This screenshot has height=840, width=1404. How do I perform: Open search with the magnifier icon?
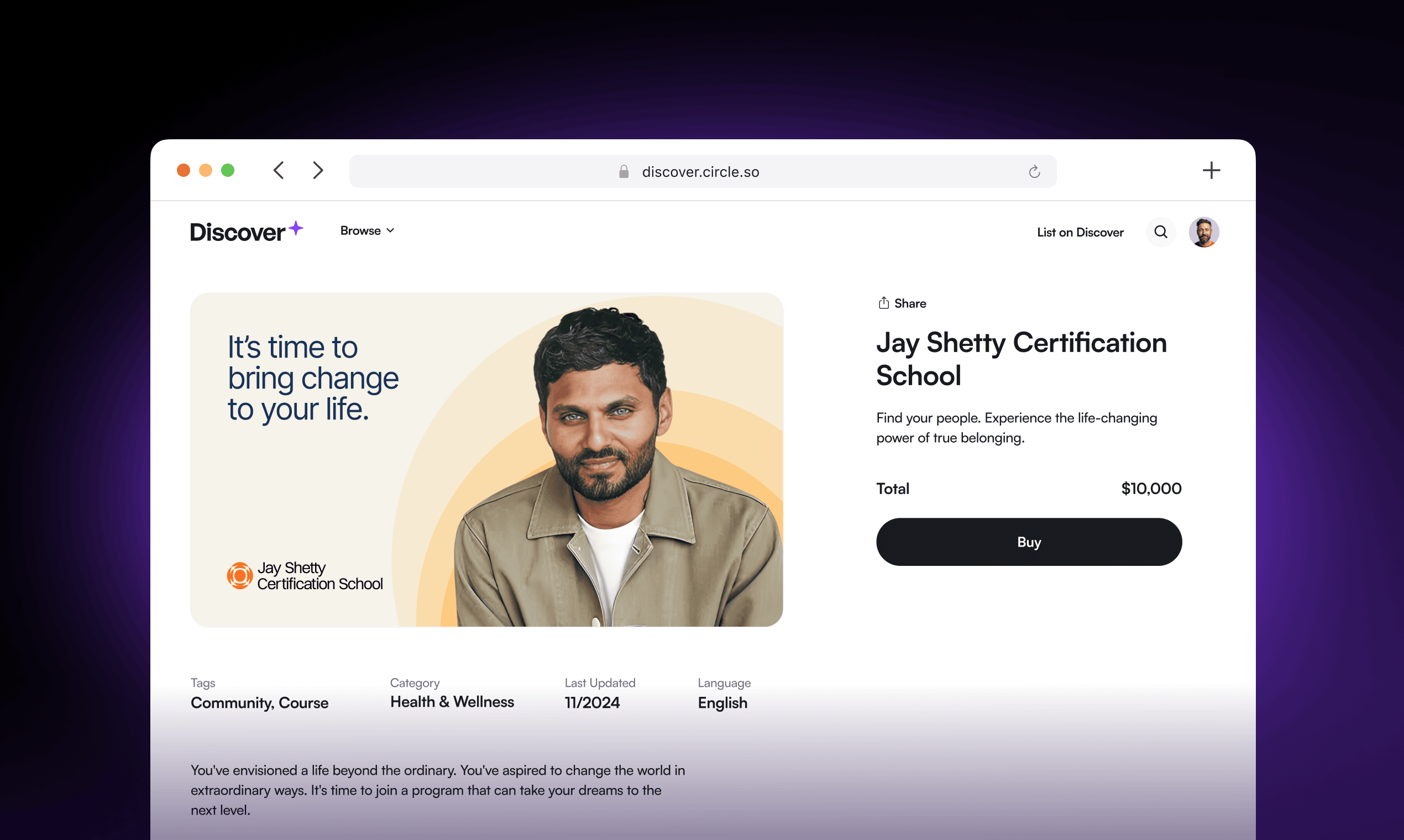[x=1161, y=232]
